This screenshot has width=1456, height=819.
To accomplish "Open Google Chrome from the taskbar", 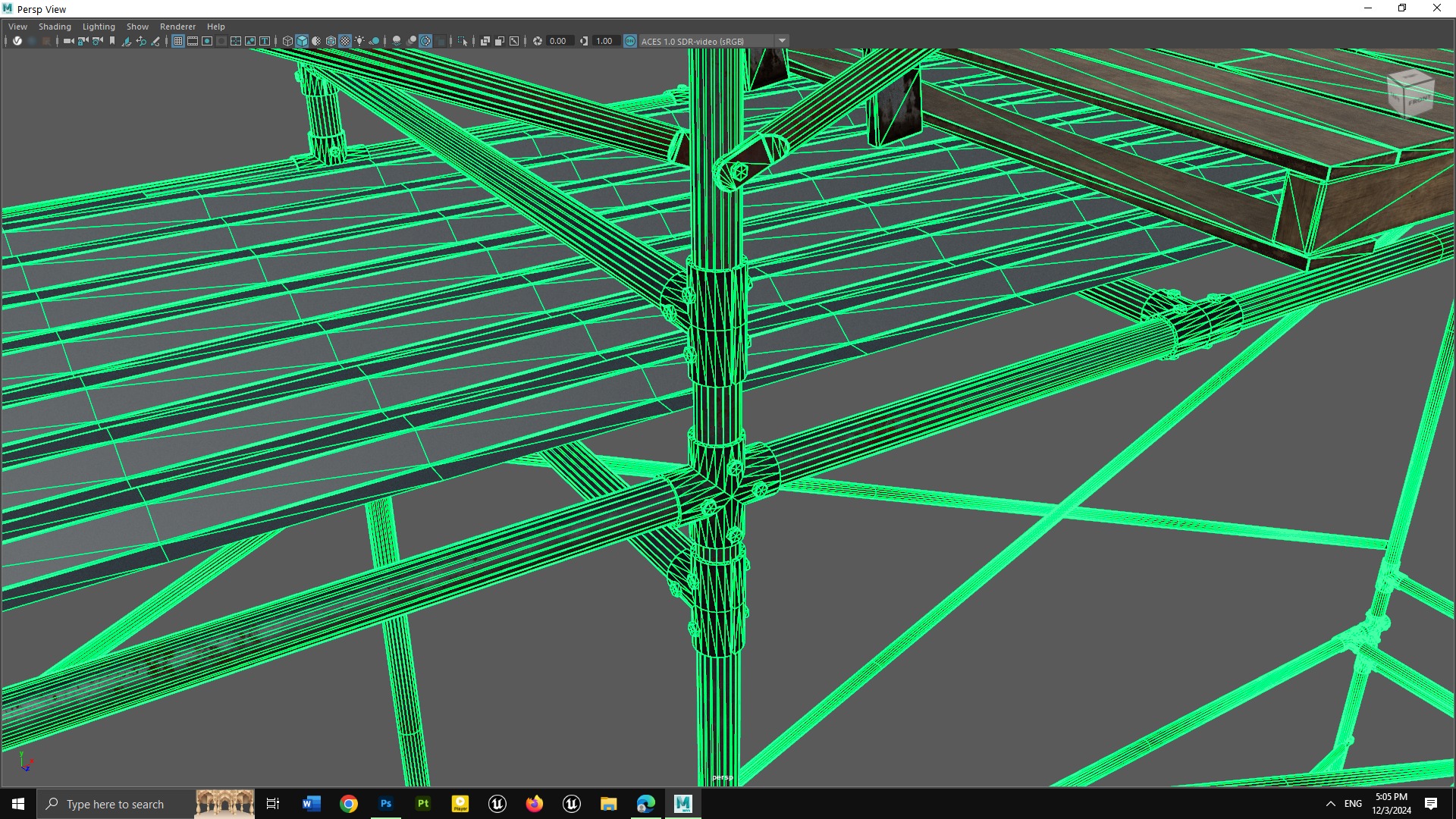I will [348, 804].
